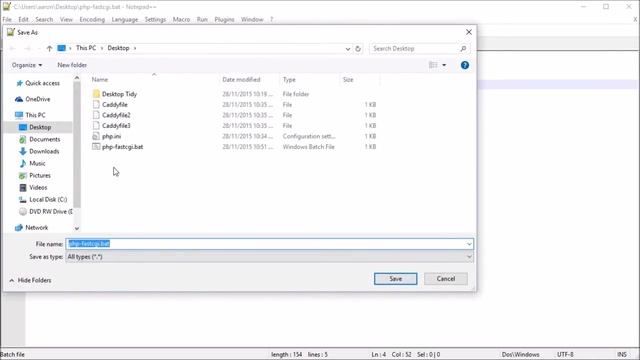Select php-fastcgi.bat in the file list

(x=122, y=147)
